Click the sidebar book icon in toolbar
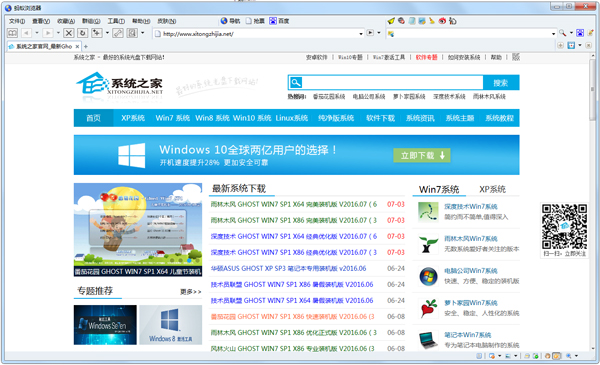The height and width of the screenshot is (365, 600). click(x=12, y=33)
